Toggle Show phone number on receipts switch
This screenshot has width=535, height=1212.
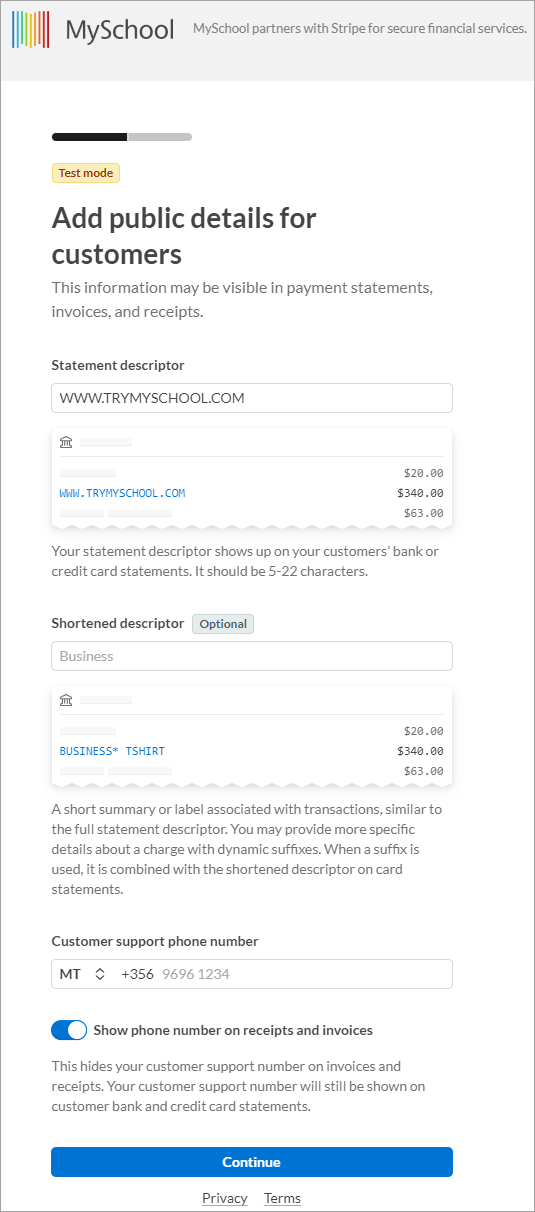click(x=69, y=1030)
